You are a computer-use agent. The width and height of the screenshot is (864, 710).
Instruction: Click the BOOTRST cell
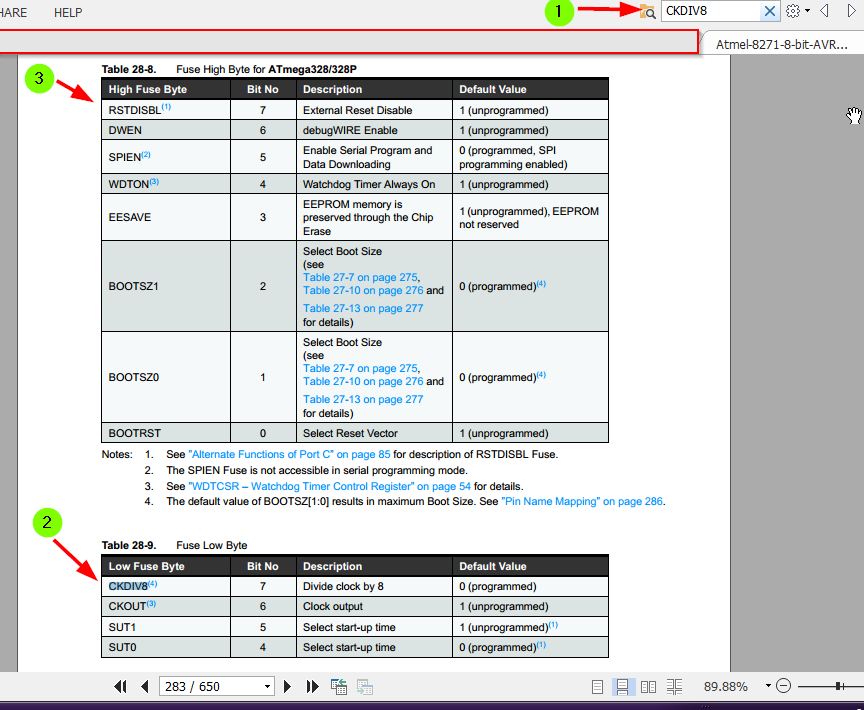166,433
